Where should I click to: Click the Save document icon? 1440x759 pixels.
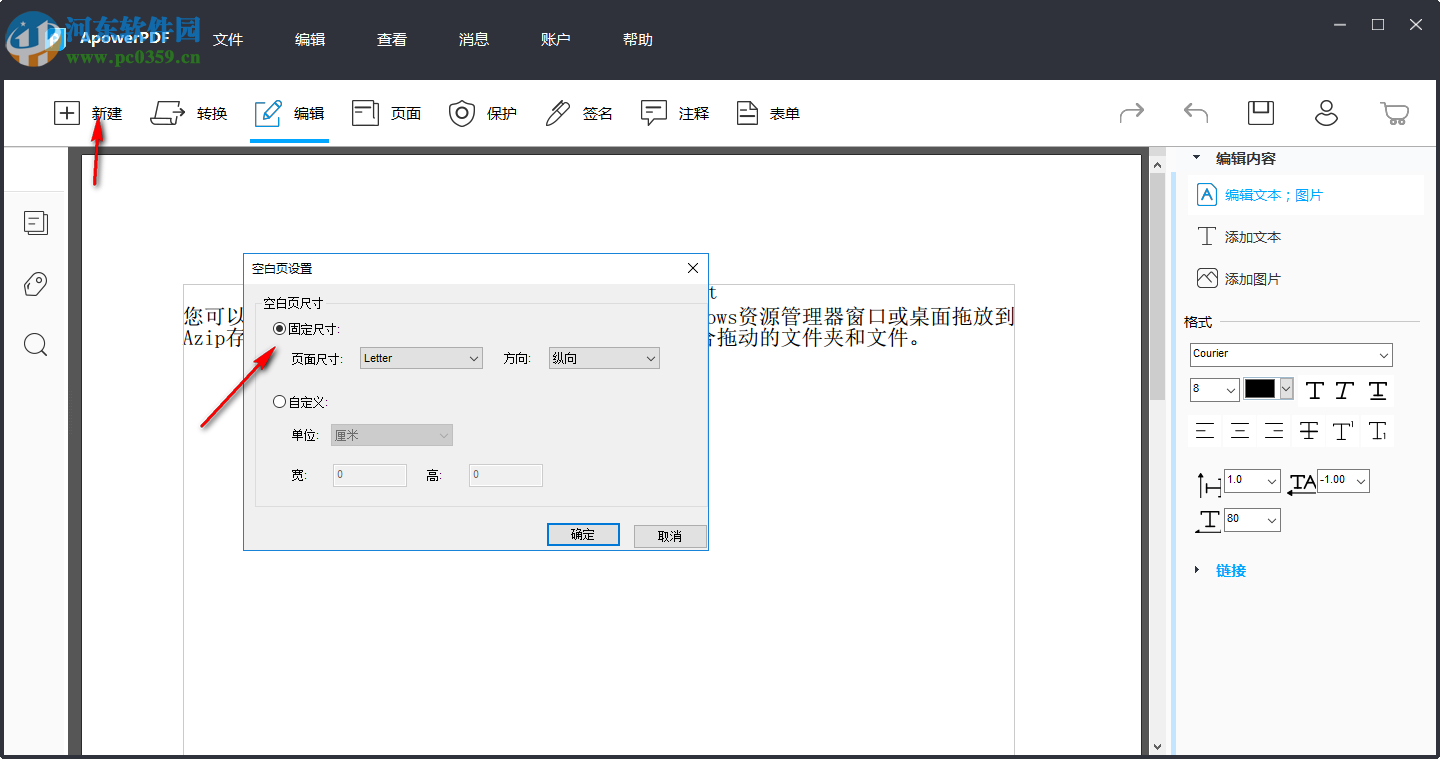(x=1260, y=113)
